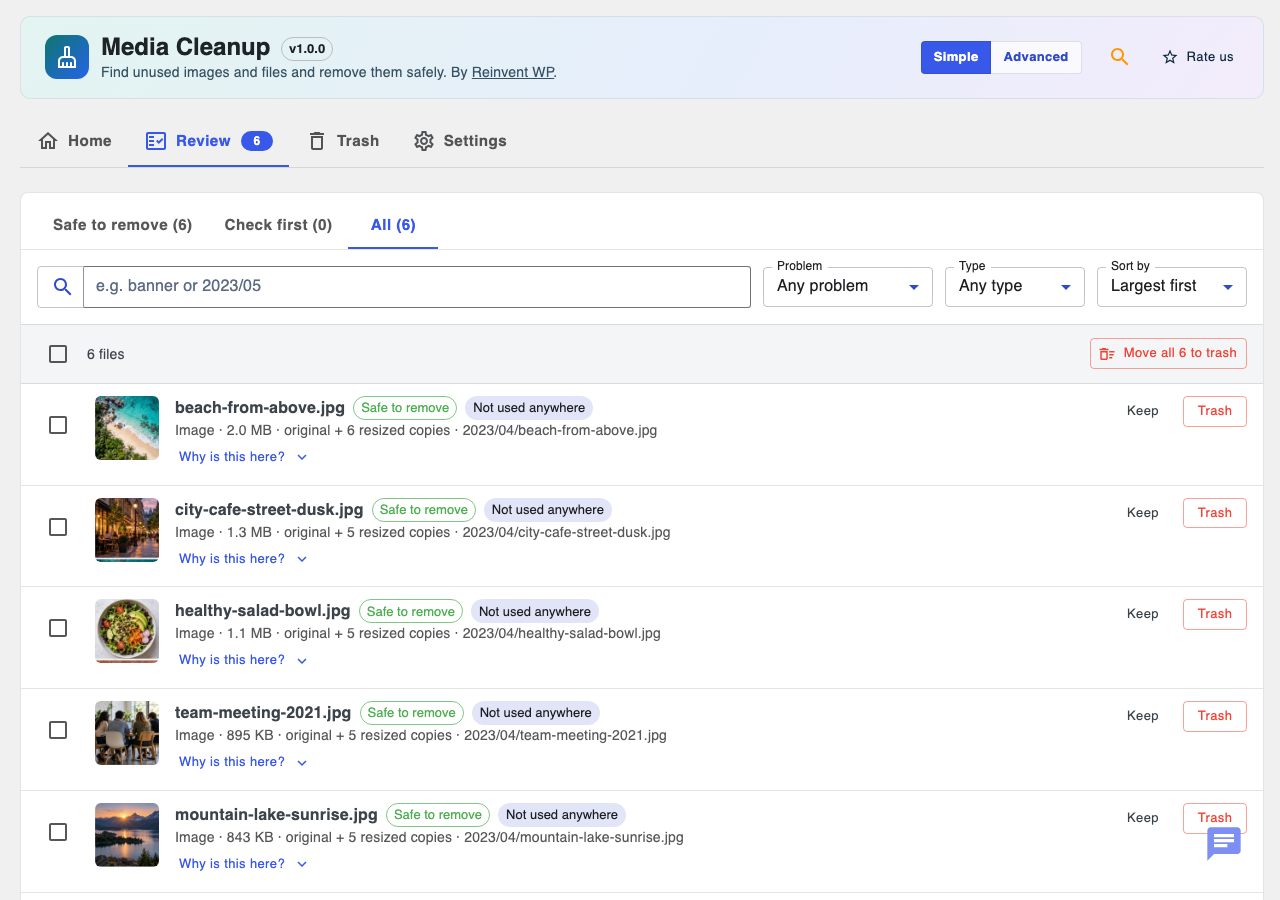This screenshot has width=1280, height=900.
Task: Open the Settings tab
Action: (x=460, y=141)
